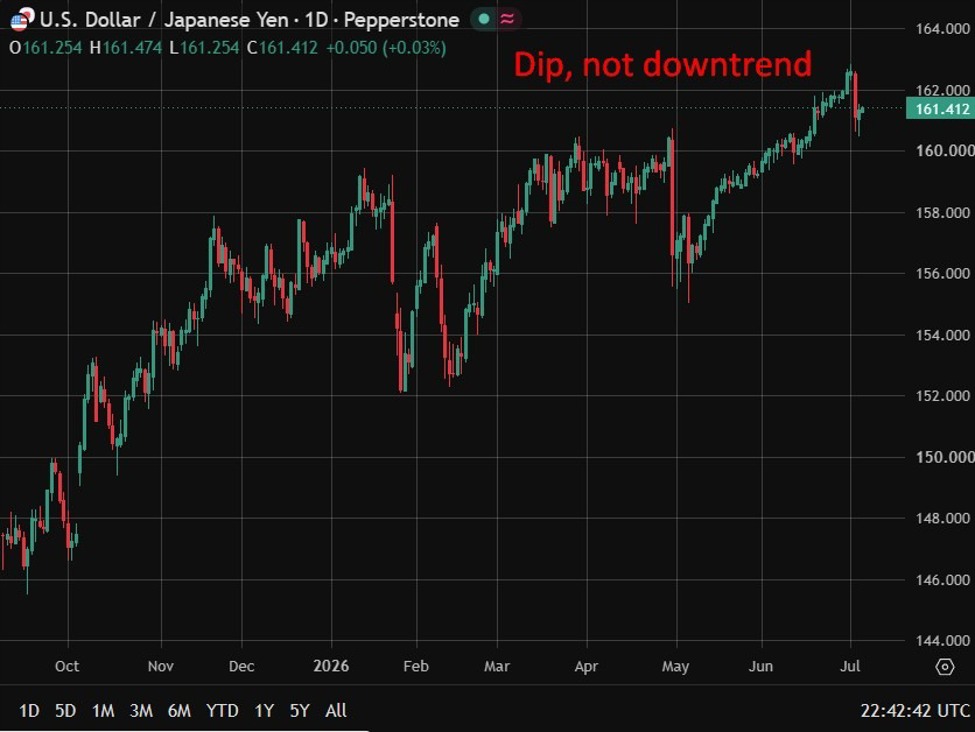Viewport: 975px width, 732px height.
Task: Click the high value H161.474
Action: coord(126,48)
